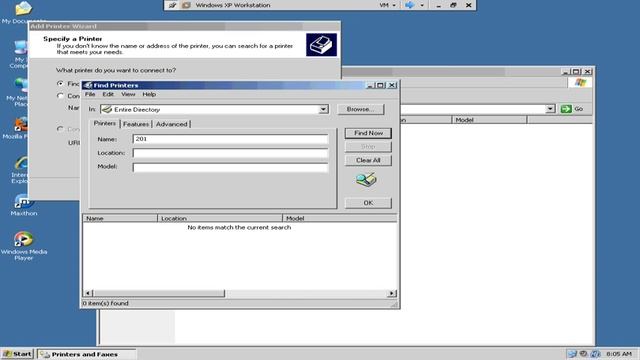Click the OK button in Find Printers

368,203
